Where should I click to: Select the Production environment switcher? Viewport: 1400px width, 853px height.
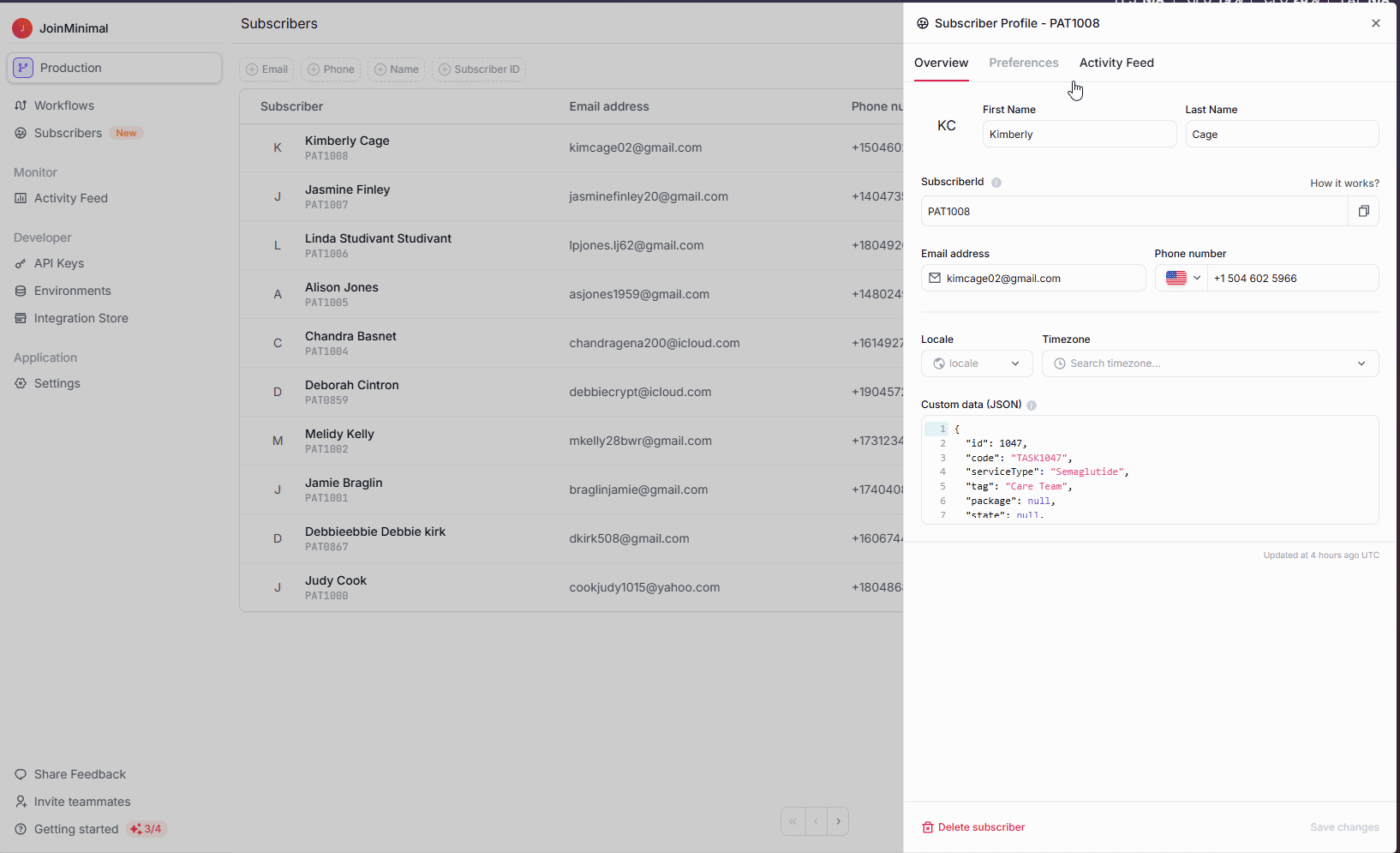pyautogui.click(x=114, y=68)
